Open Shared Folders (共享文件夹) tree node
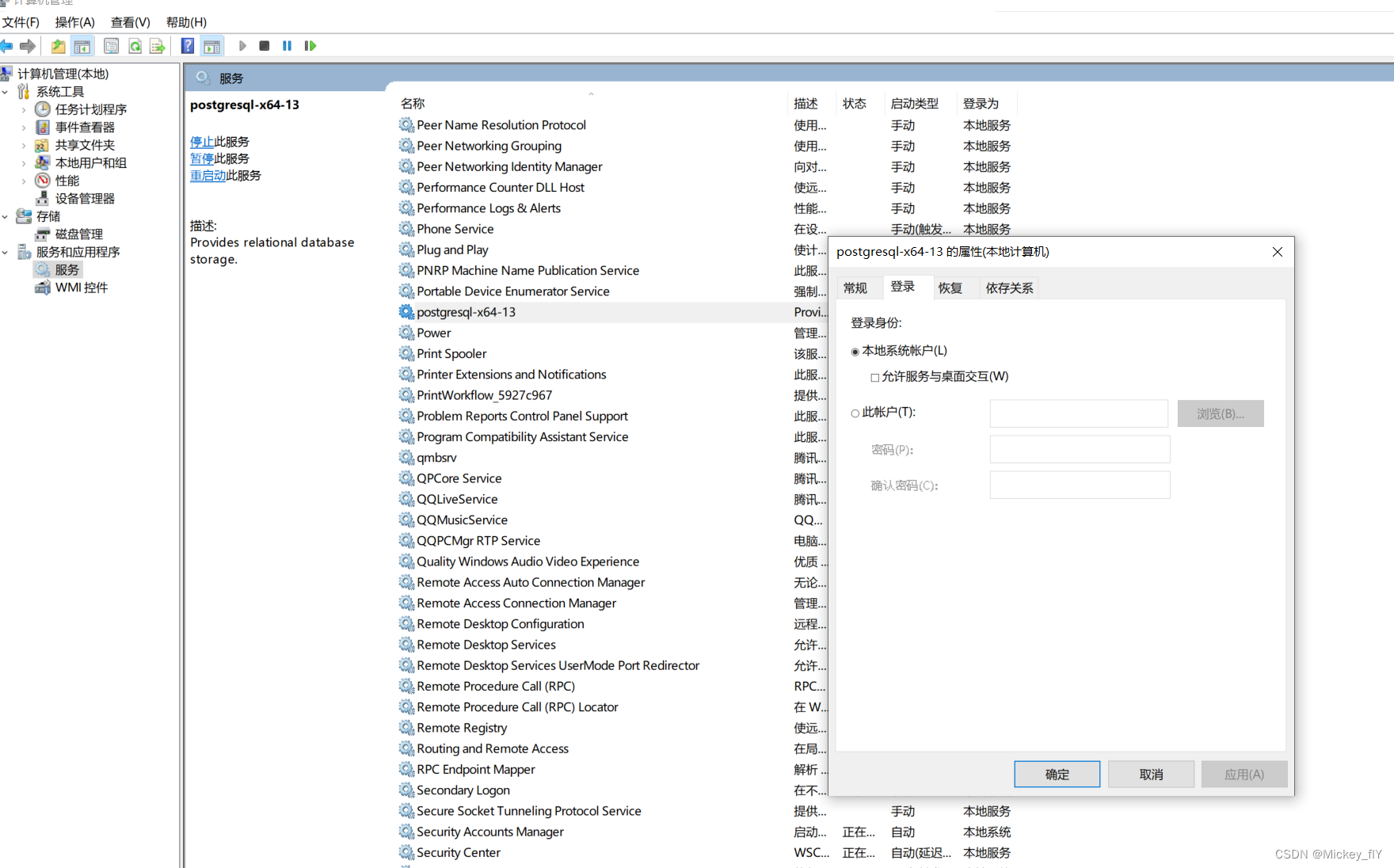The width and height of the screenshot is (1394, 868). (x=85, y=145)
